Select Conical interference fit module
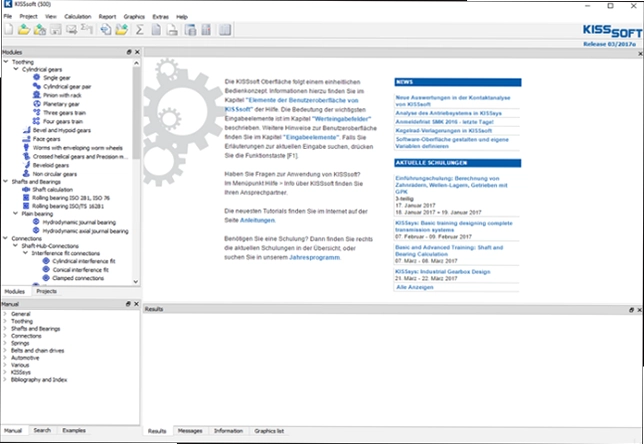 80,270
